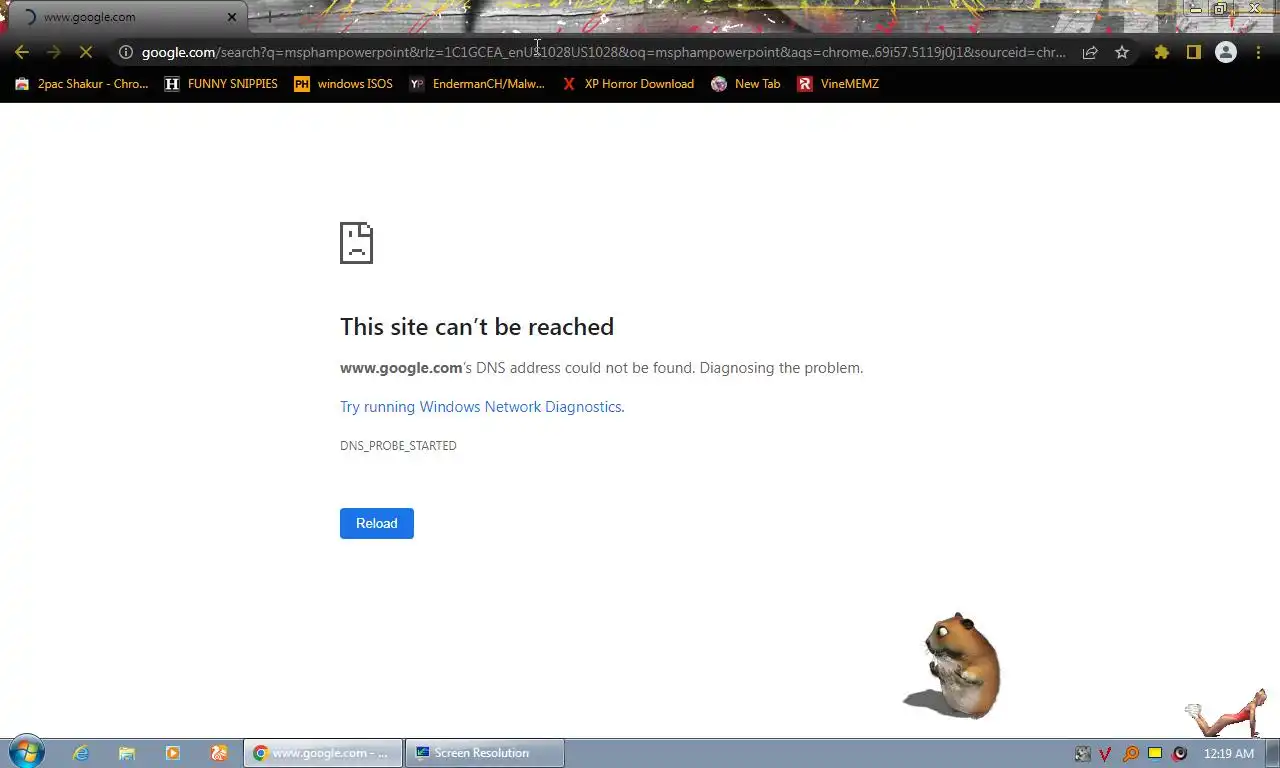The width and height of the screenshot is (1280, 768).
Task: Open Windows Explorer from taskbar
Action: (127, 753)
